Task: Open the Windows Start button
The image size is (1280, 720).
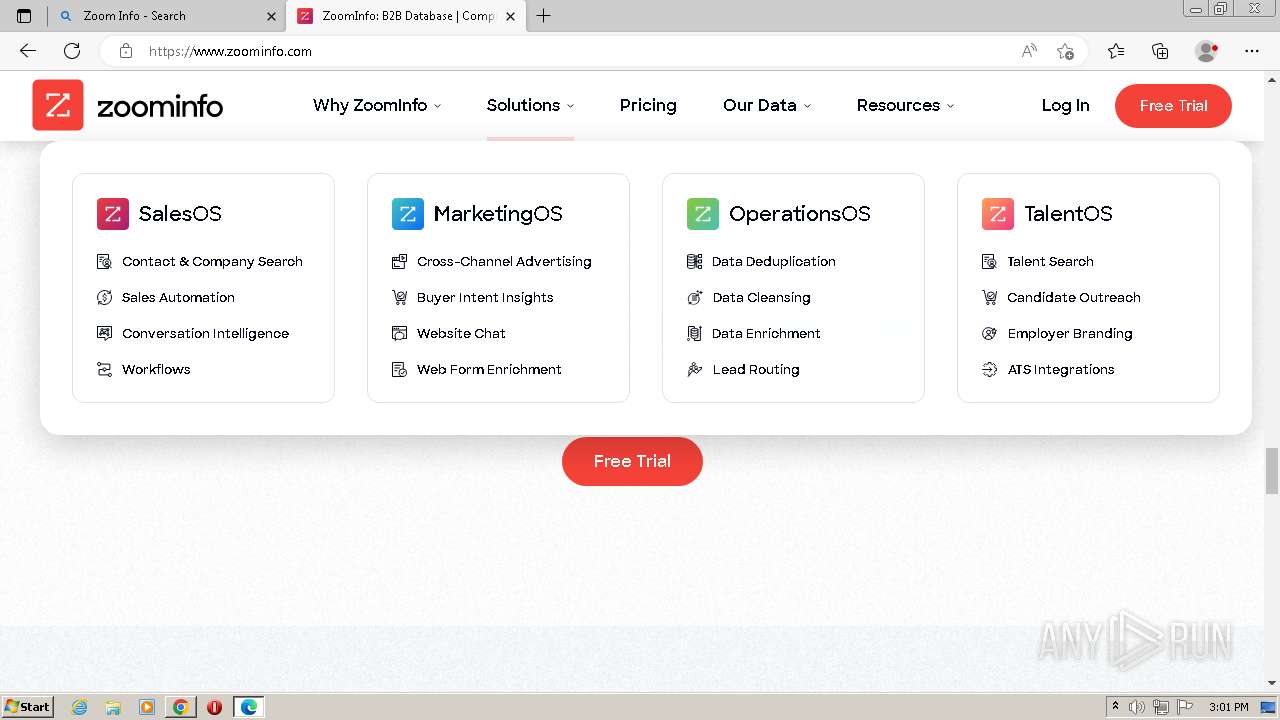Action: pos(27,707)
